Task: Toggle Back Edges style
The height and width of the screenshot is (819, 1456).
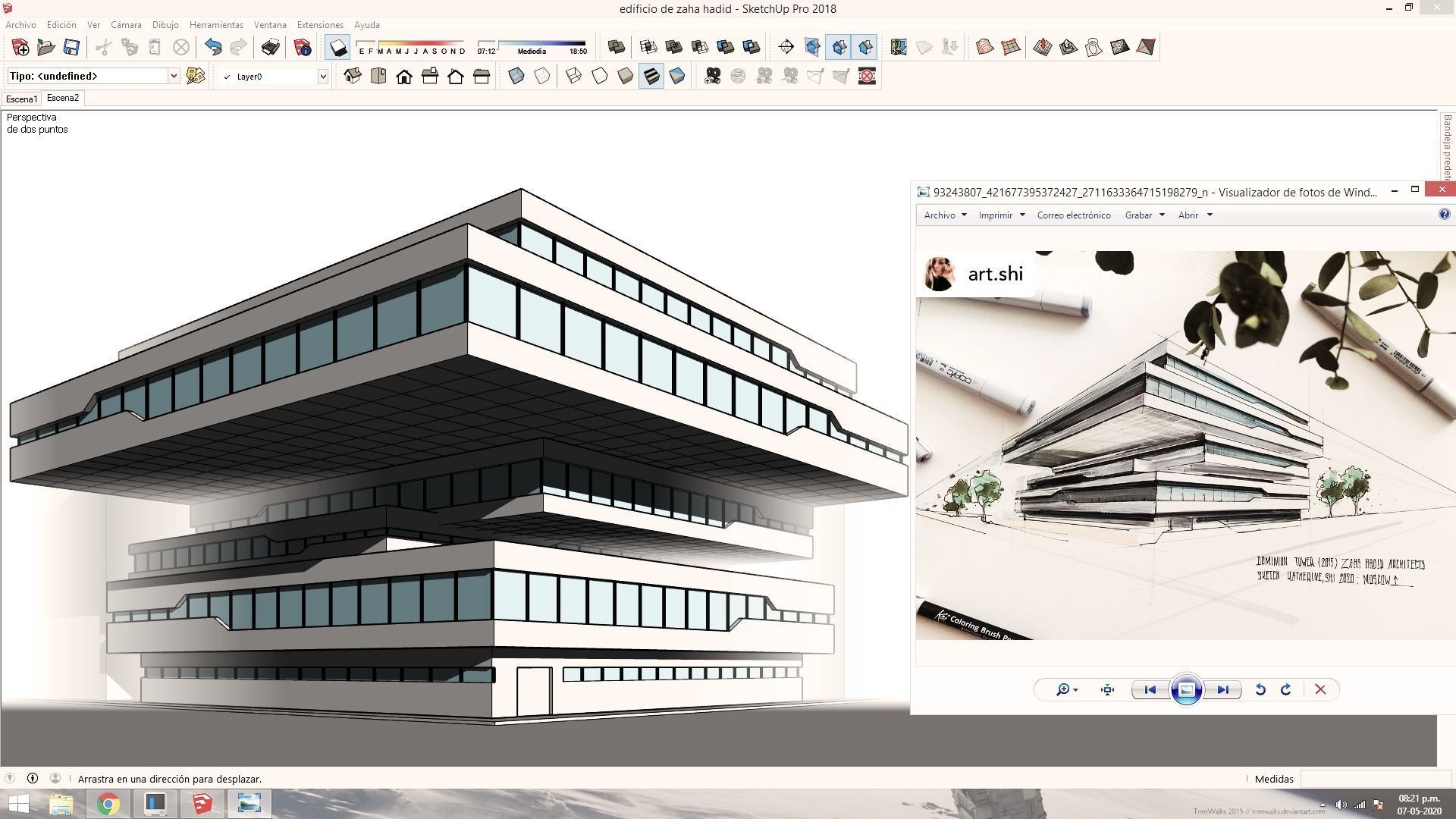Action: [x=542, y=76]
